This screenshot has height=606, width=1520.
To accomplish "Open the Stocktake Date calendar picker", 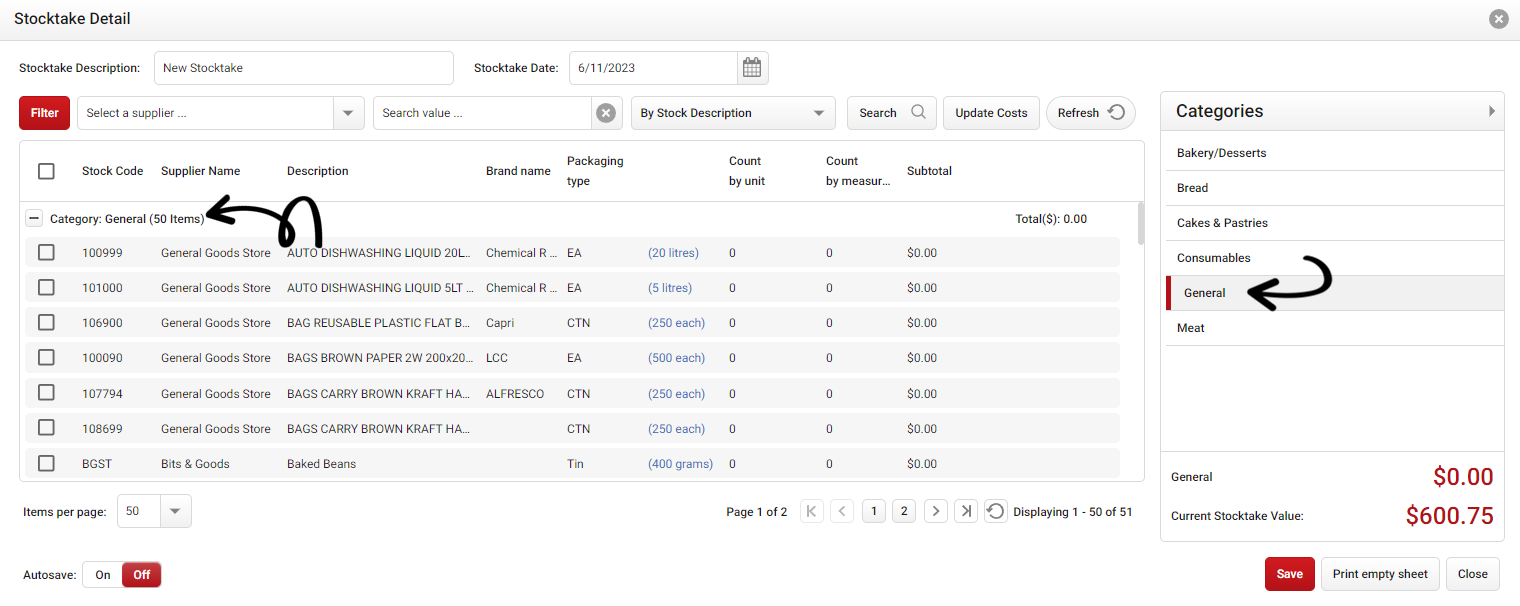I will tap(751, 67).
